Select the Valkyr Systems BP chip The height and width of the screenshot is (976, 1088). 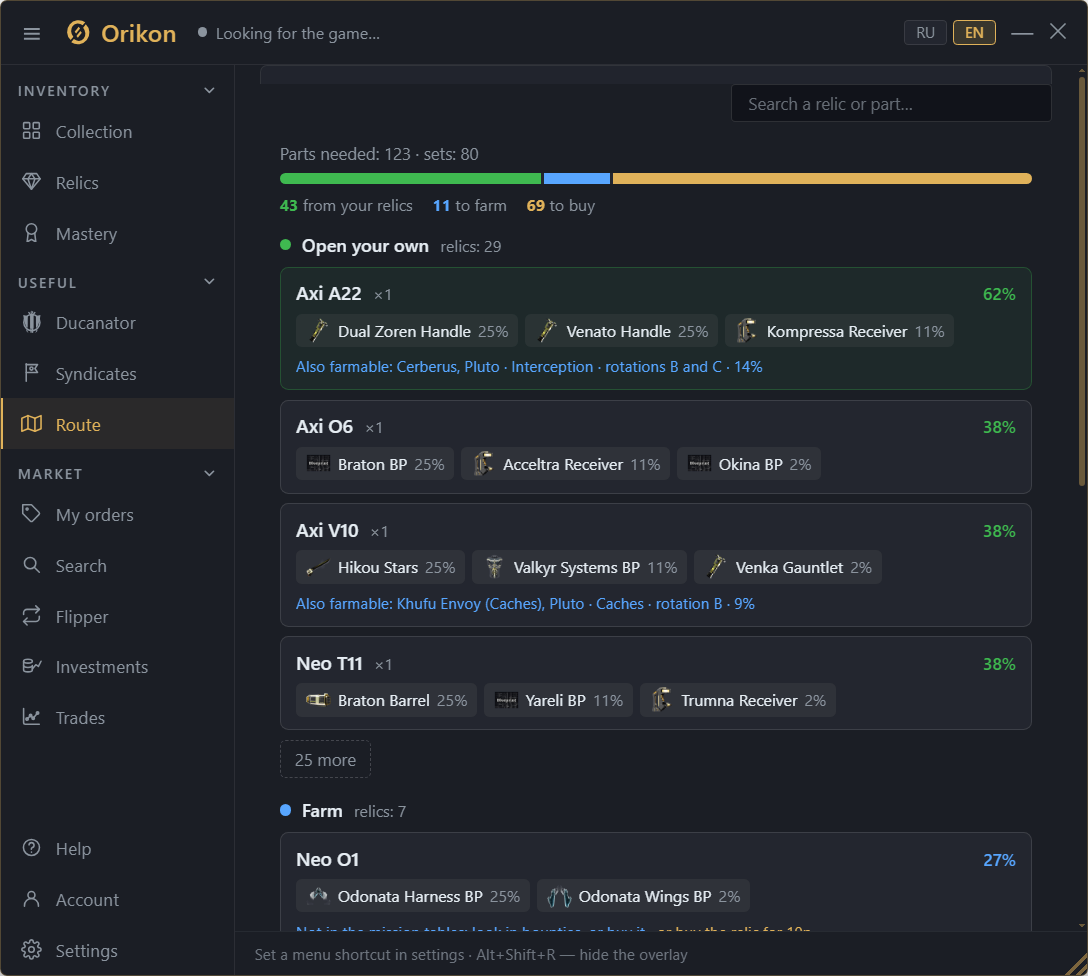click(579, 567)
